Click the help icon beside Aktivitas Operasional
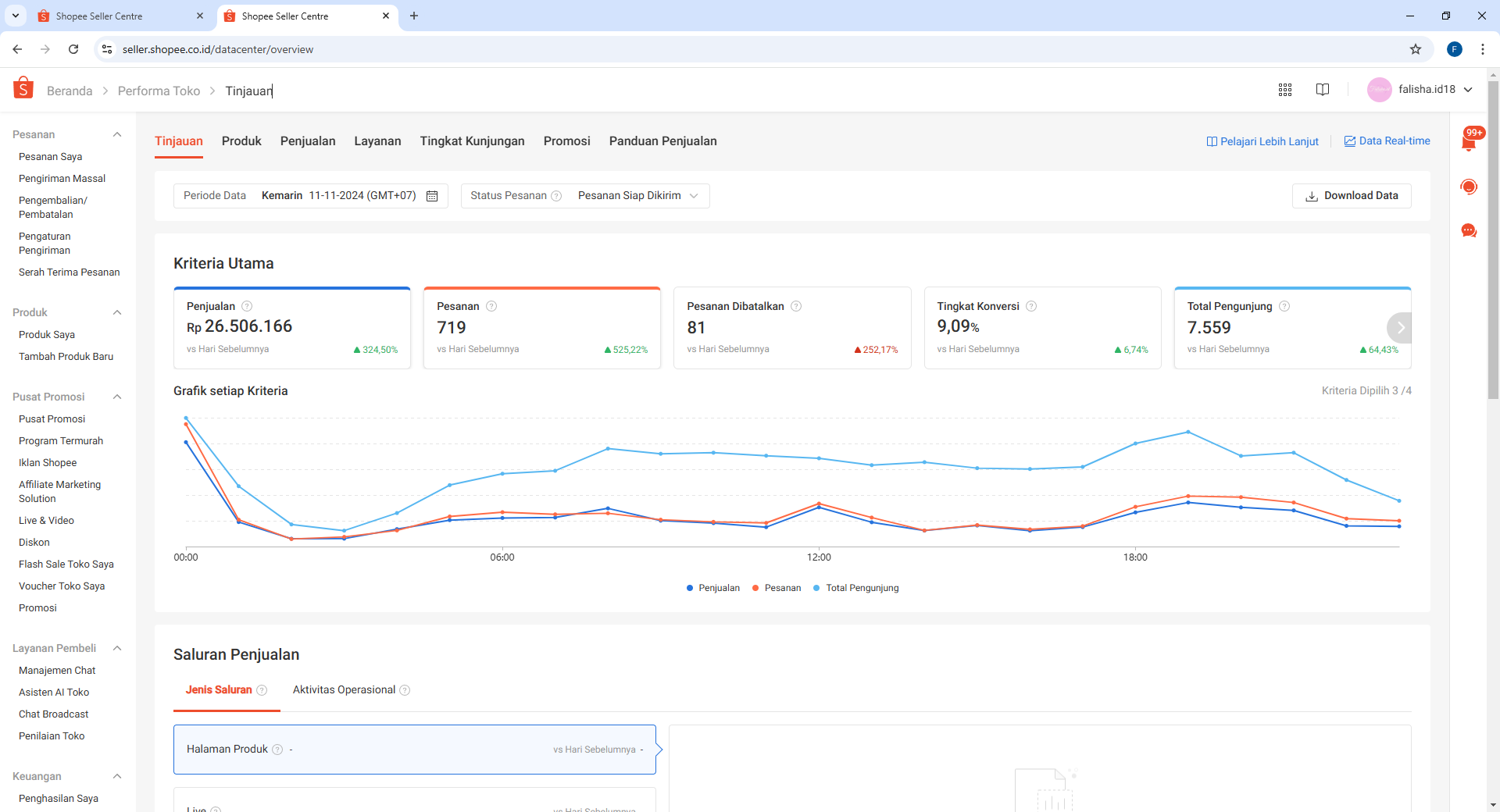 tap(405, 690)
